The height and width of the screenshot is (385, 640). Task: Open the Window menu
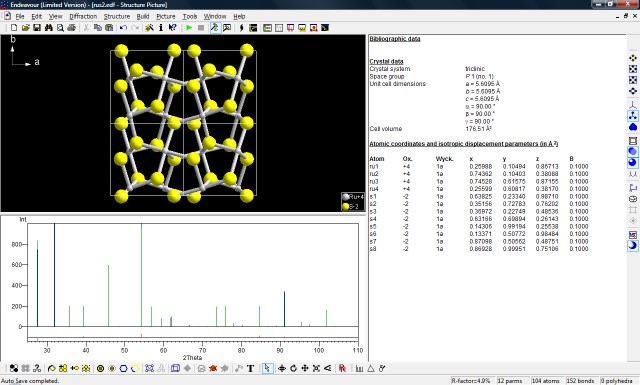215,16
